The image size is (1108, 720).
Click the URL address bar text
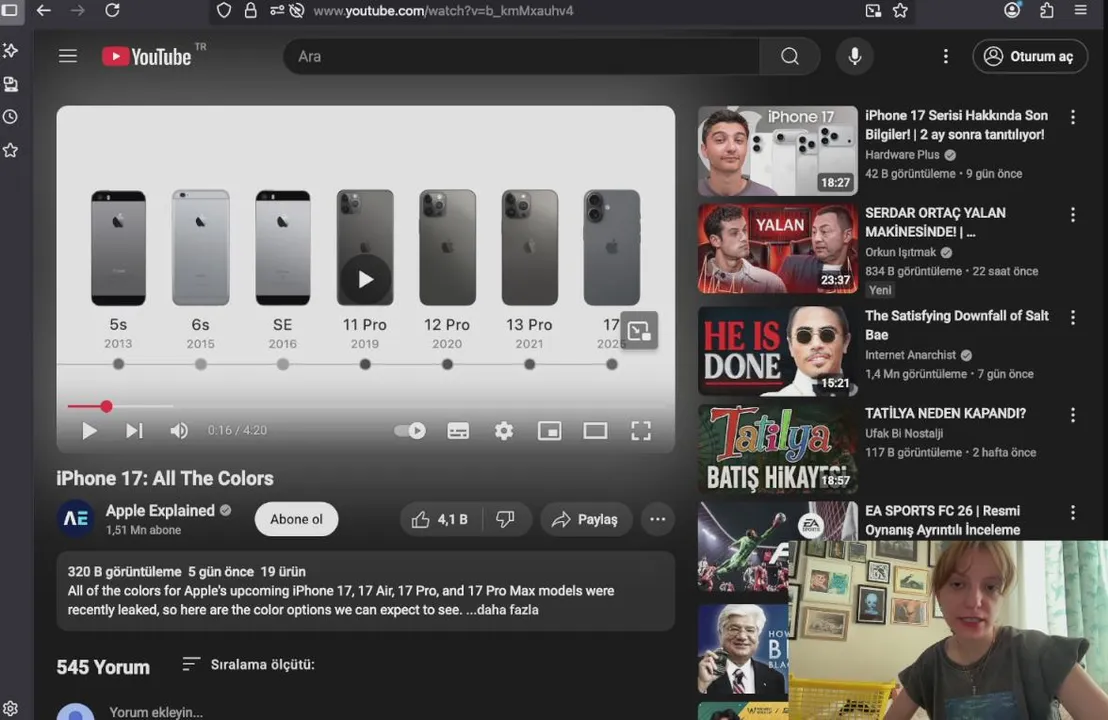coord(443,11)
